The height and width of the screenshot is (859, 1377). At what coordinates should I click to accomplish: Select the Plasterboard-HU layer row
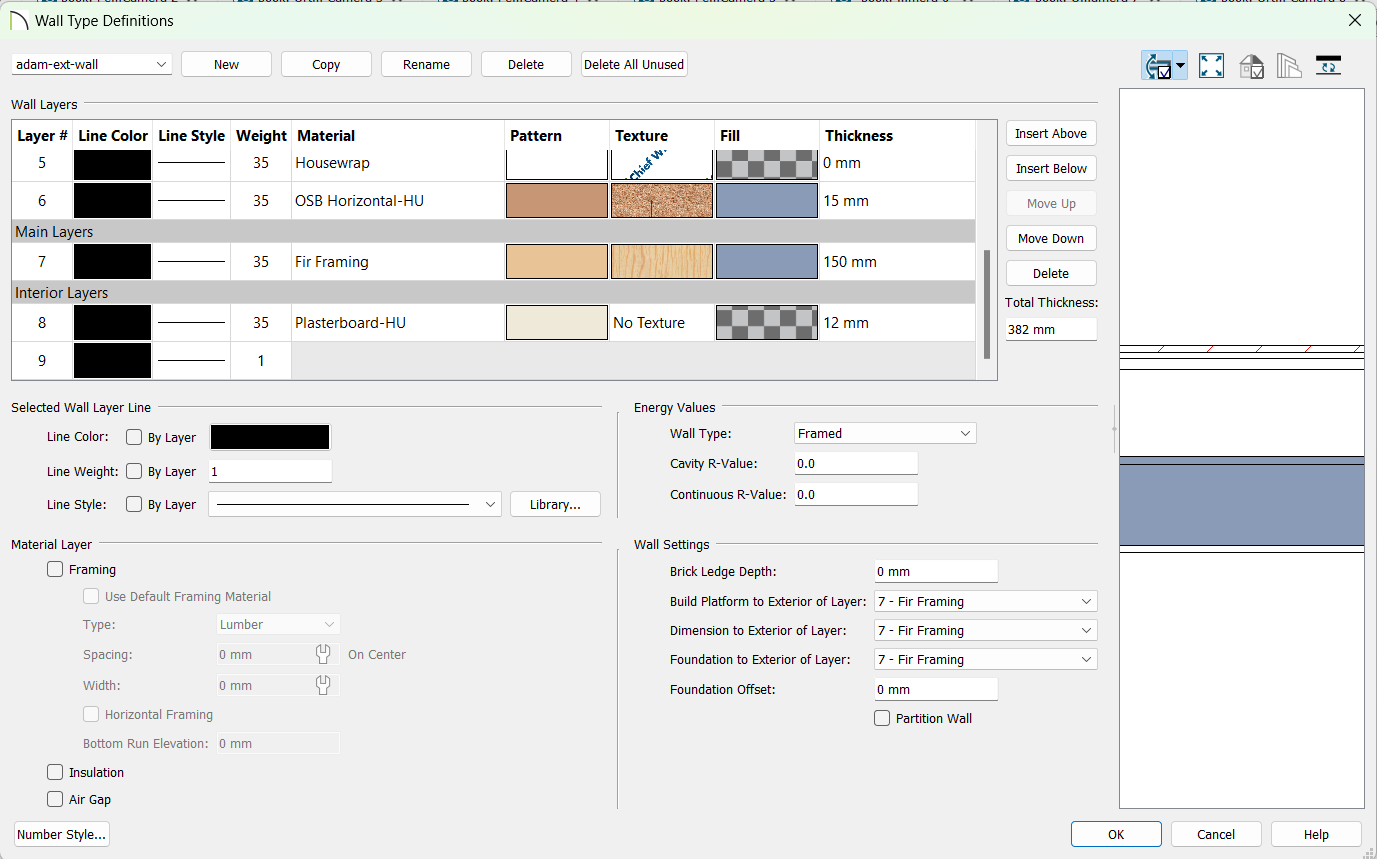pyautogui.click(x=494, y=323)
